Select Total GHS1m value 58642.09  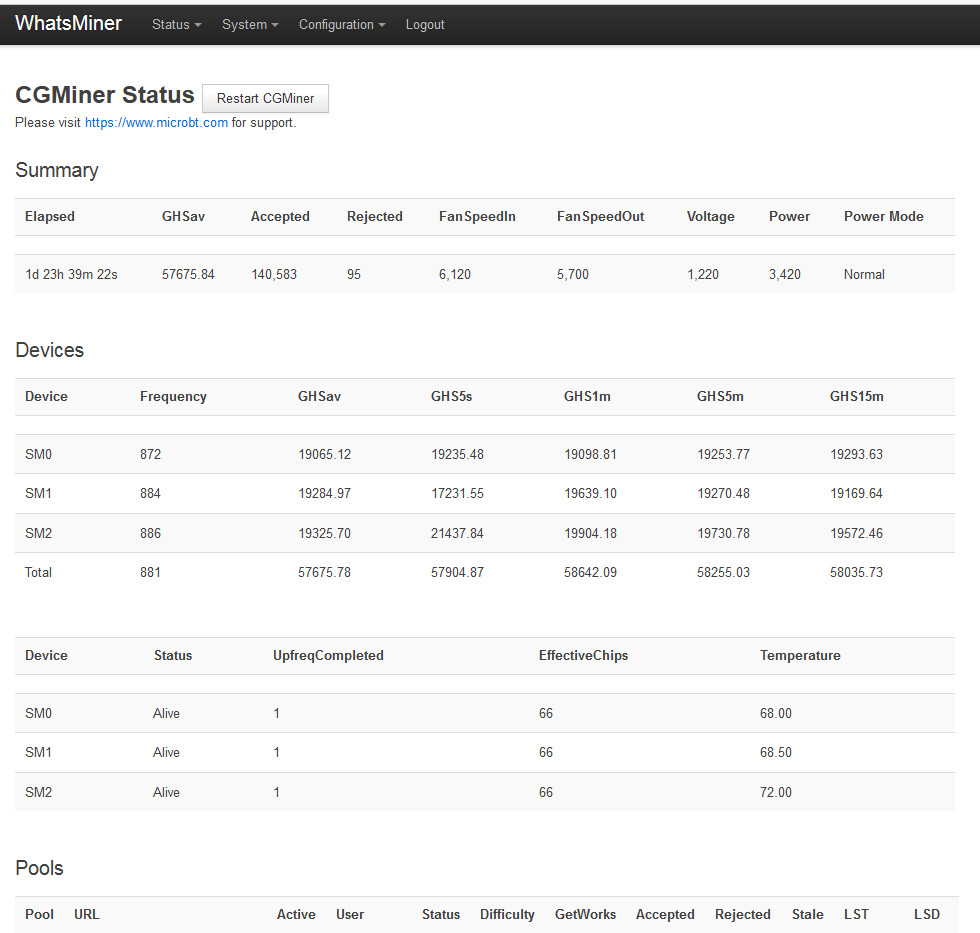click(590, 572)
